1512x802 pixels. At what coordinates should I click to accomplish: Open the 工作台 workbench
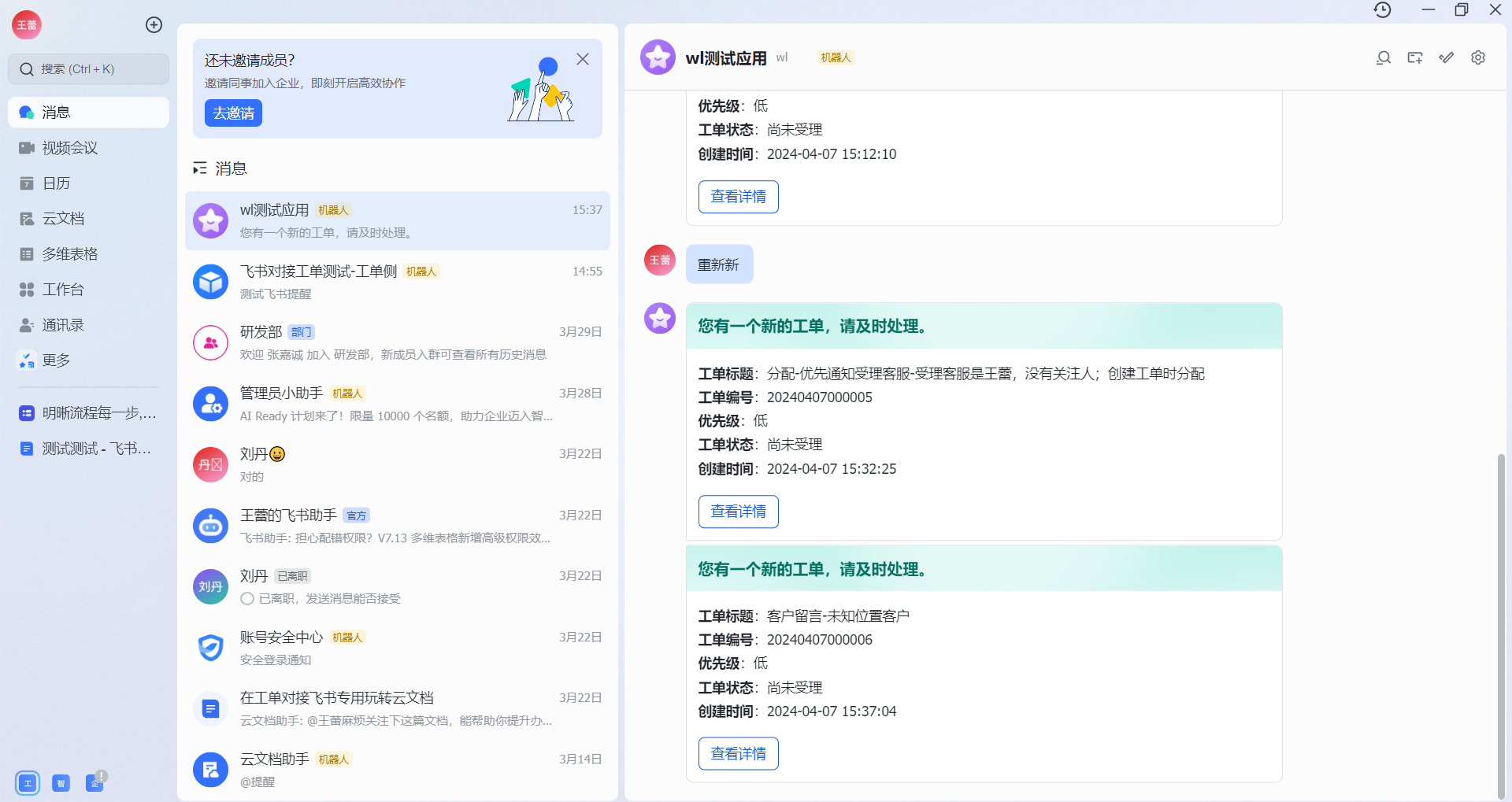click(x=88, y=290)
